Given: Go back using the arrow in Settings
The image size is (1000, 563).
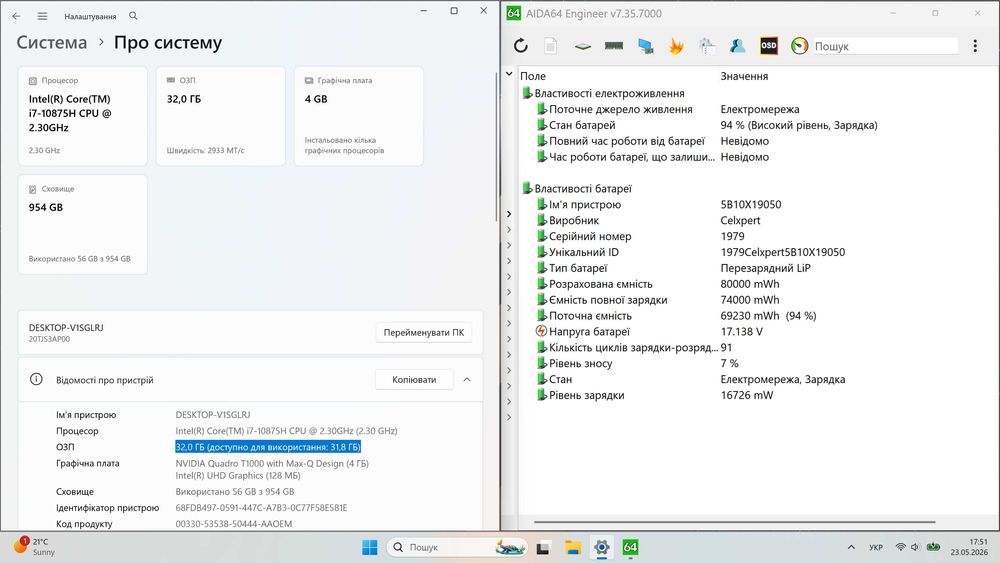Looking at the screenshot, I should [x=17, y=16].
